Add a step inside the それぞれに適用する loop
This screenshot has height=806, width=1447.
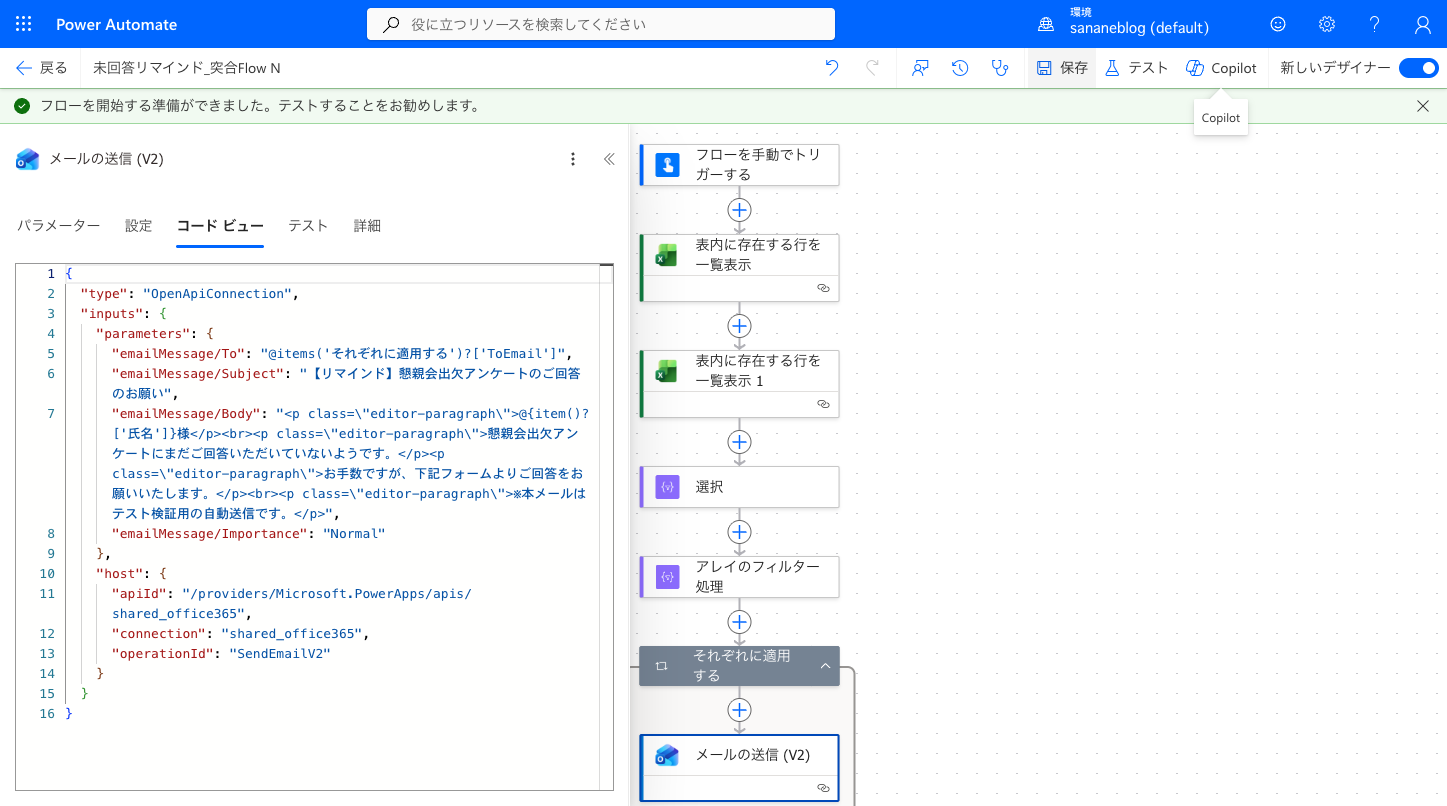tap(739, 710)
